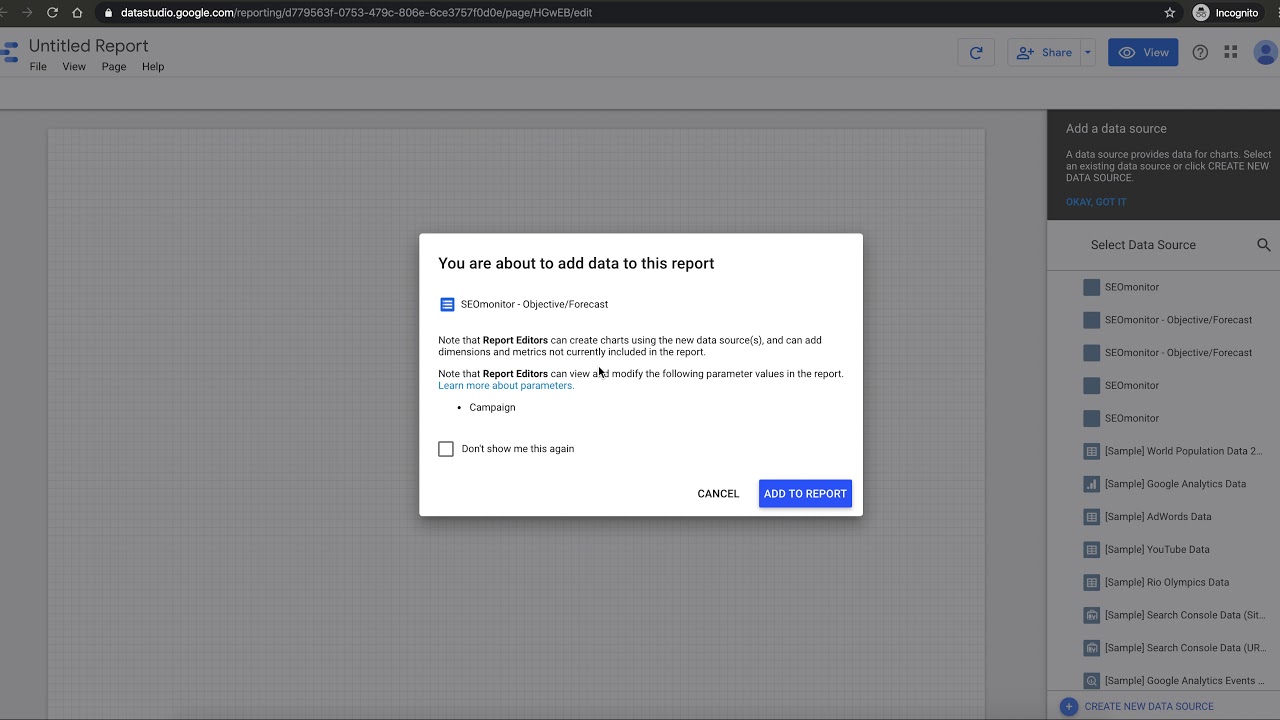Image resolution: width=1280 pixels, height=720 pixels.
Task: Click the search icon in Select Data Source
Action: 1263,245
